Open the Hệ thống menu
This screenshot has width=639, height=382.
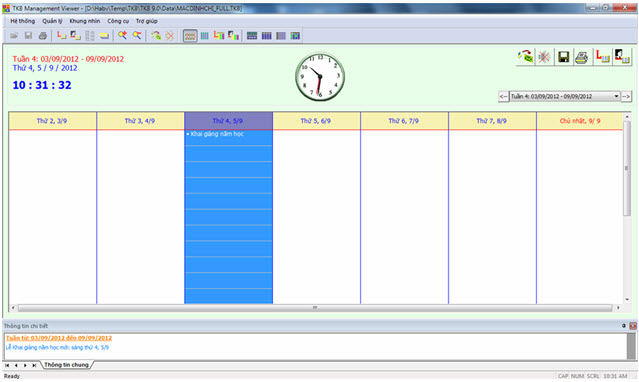(23, 21)
